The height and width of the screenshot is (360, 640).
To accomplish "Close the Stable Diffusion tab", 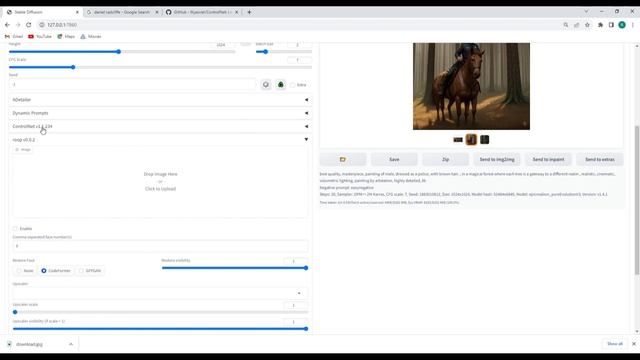I will tap(77, 12).
